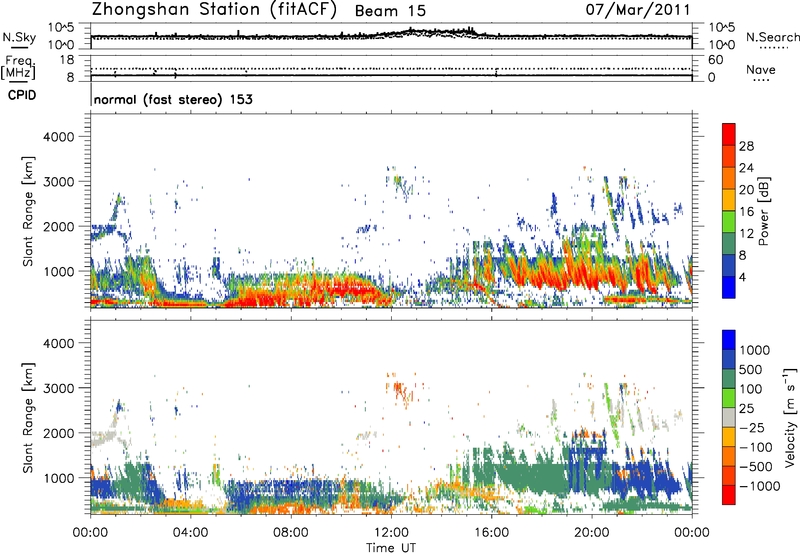The height and width of the screenshot is (554, 800).
Task: Click the 'Slant Range [km]' label of power panel
Action: click(x=28, y=211)
